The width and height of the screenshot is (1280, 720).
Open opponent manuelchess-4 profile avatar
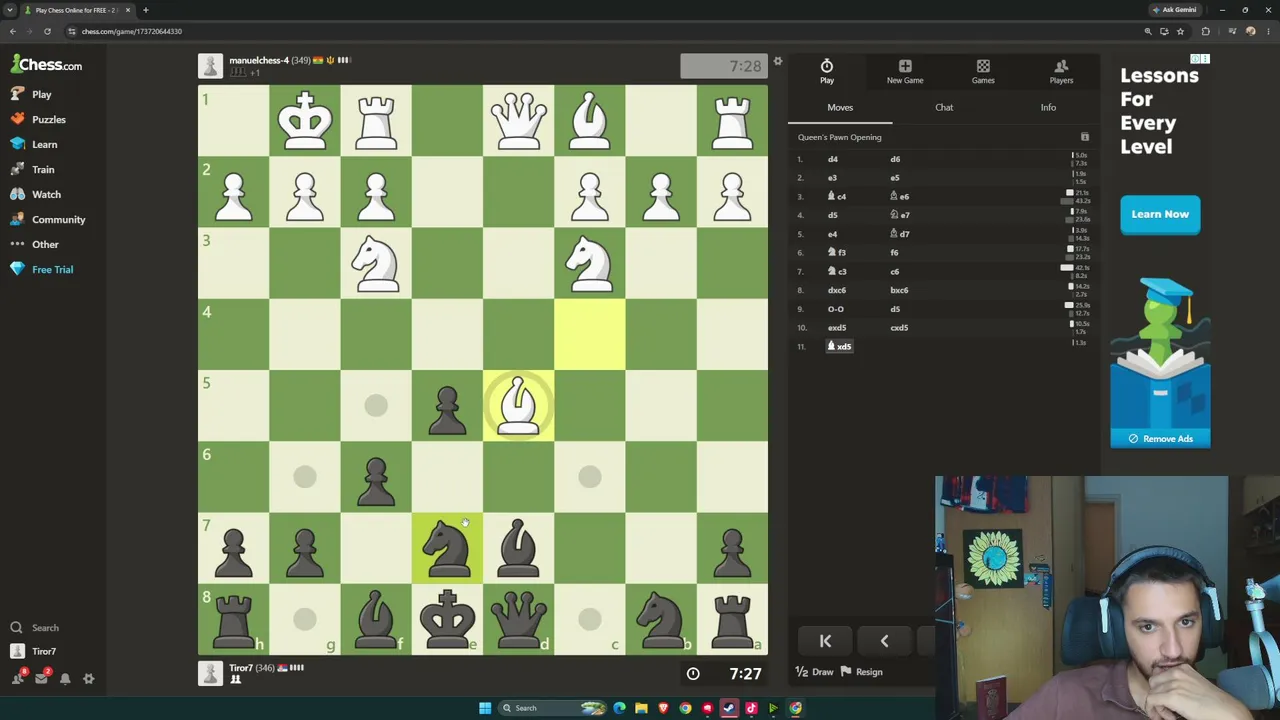pos(210,66)
